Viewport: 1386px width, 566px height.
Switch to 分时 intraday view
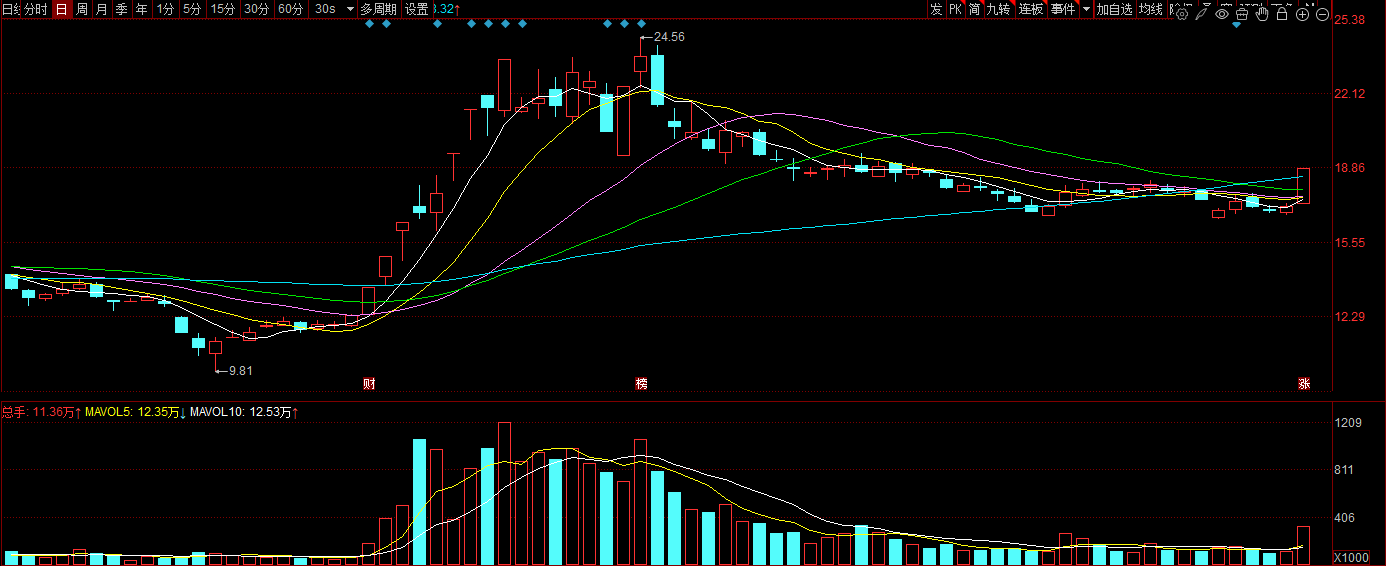click(35, 9)
